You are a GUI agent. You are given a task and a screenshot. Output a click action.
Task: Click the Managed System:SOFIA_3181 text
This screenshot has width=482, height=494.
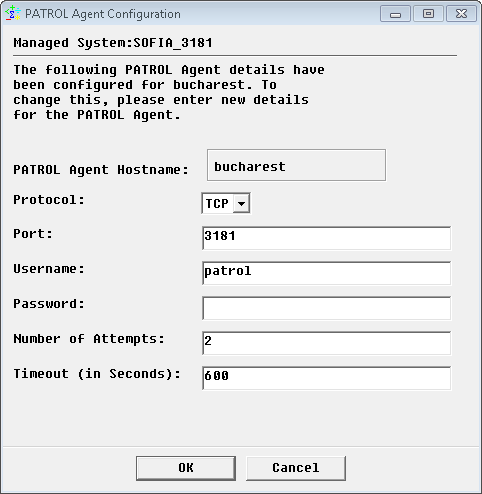113,43
